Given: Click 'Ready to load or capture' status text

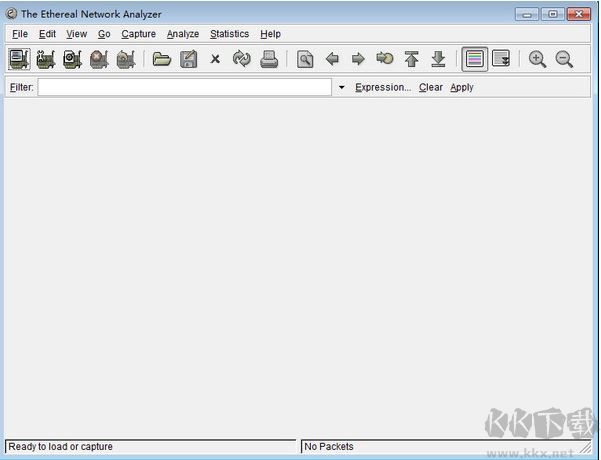Looking at the screenshot, I should point(61,447).
